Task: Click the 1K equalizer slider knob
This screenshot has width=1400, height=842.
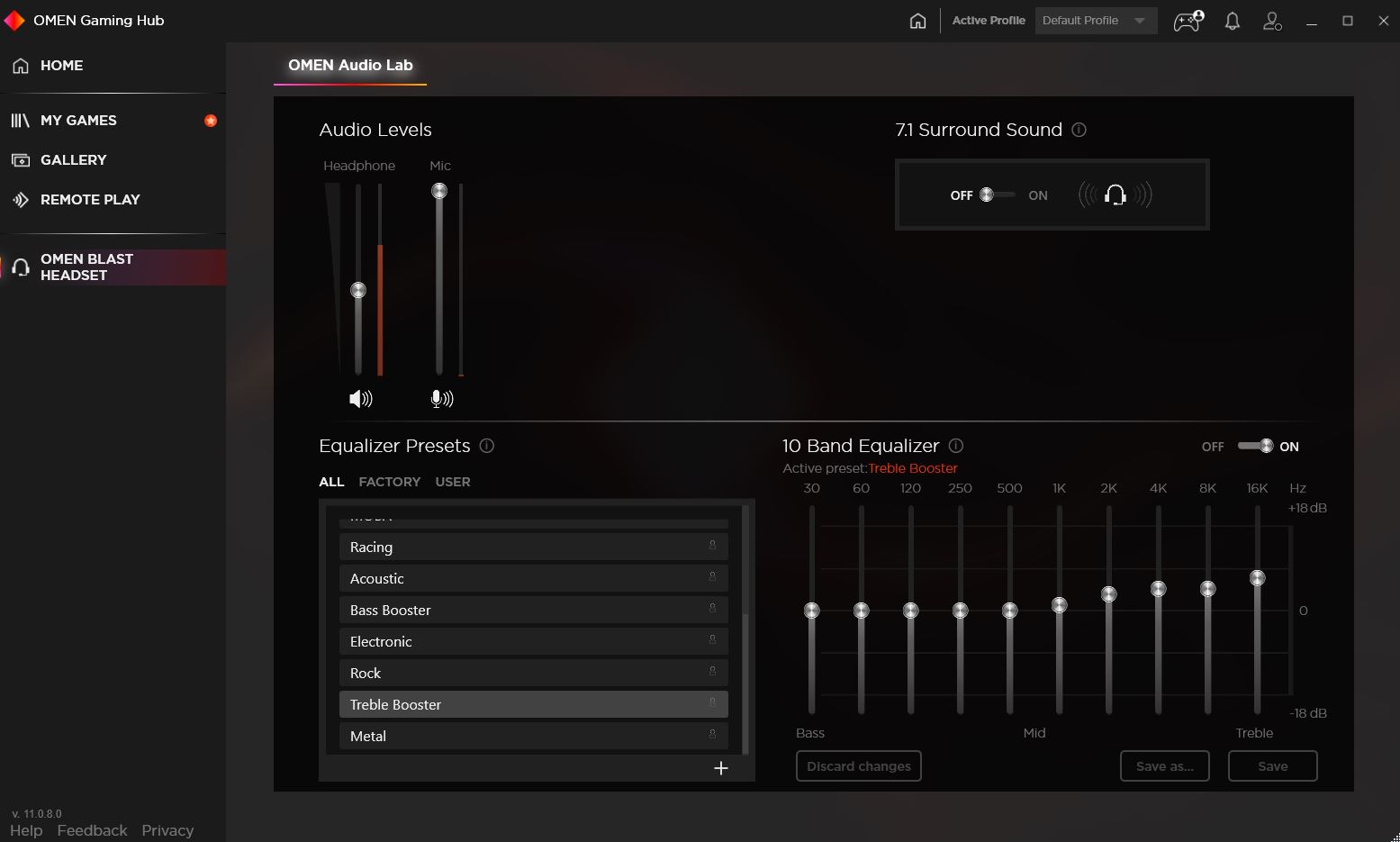Action: point(1060,605)
